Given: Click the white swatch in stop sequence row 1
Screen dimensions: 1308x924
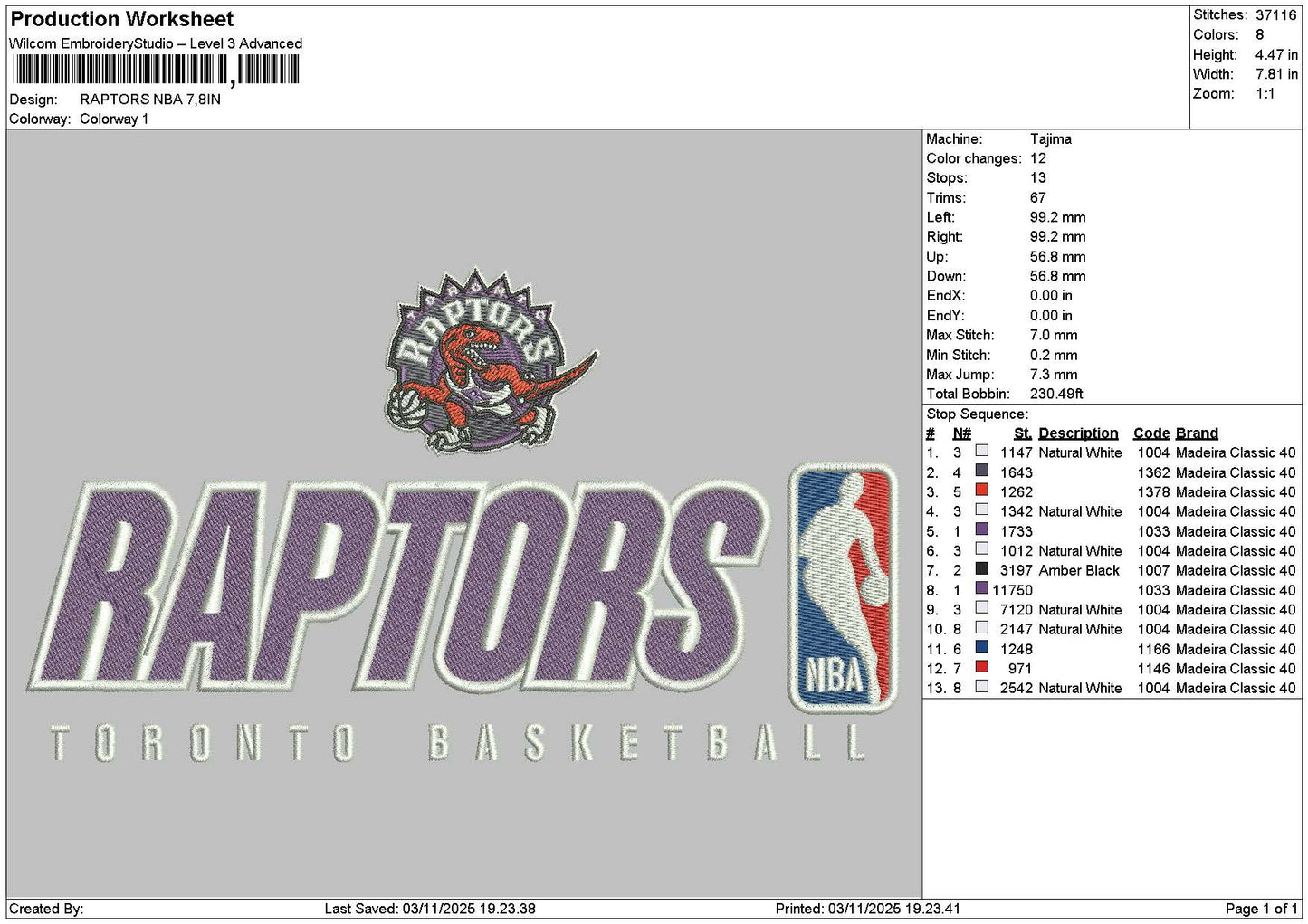Looking at the screenshot, I should coord(982,451).
